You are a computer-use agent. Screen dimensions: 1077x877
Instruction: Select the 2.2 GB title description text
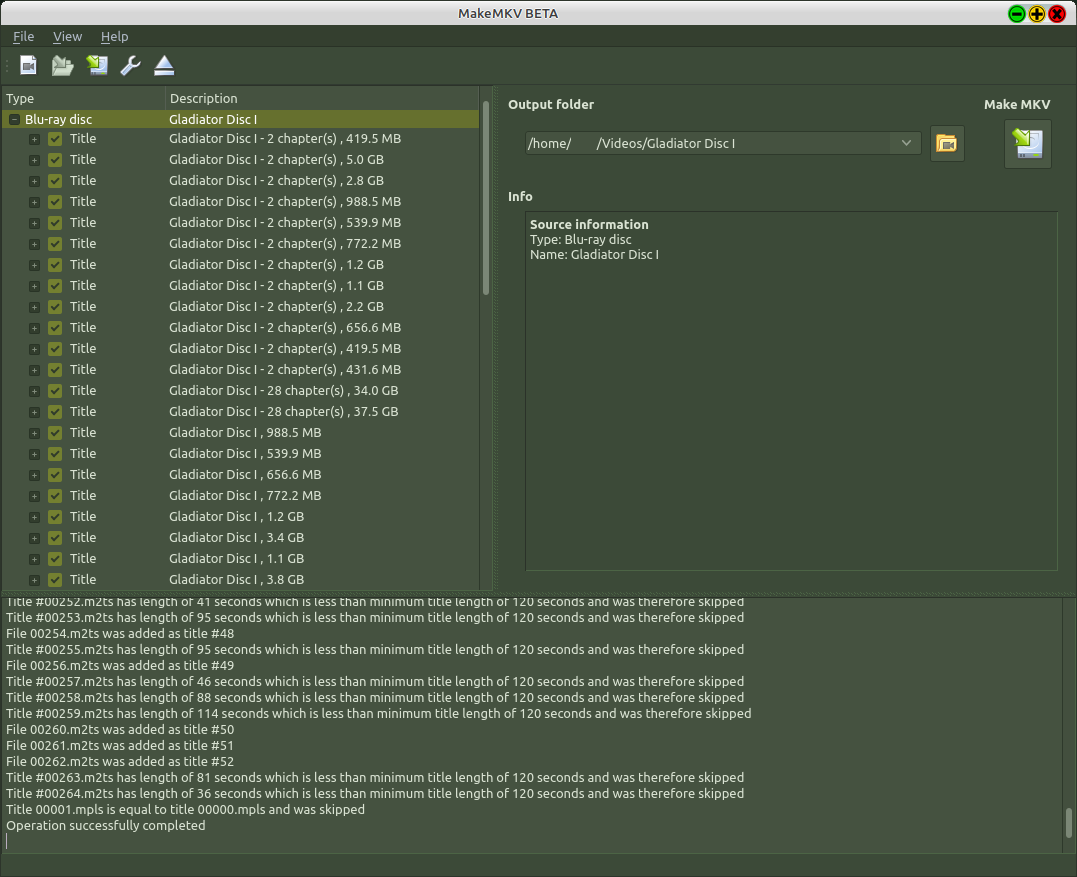276,307
